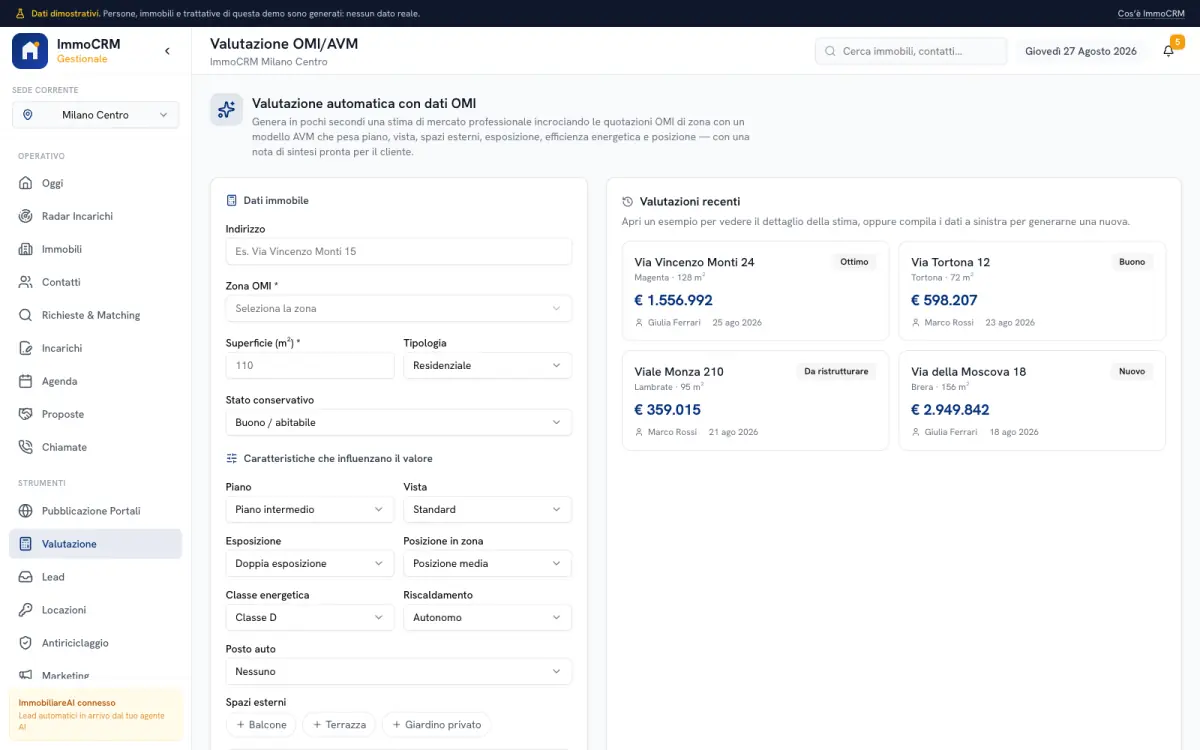Click the Proposte handshake icon
Screen dimensions: 1200x750
[26, 414]
